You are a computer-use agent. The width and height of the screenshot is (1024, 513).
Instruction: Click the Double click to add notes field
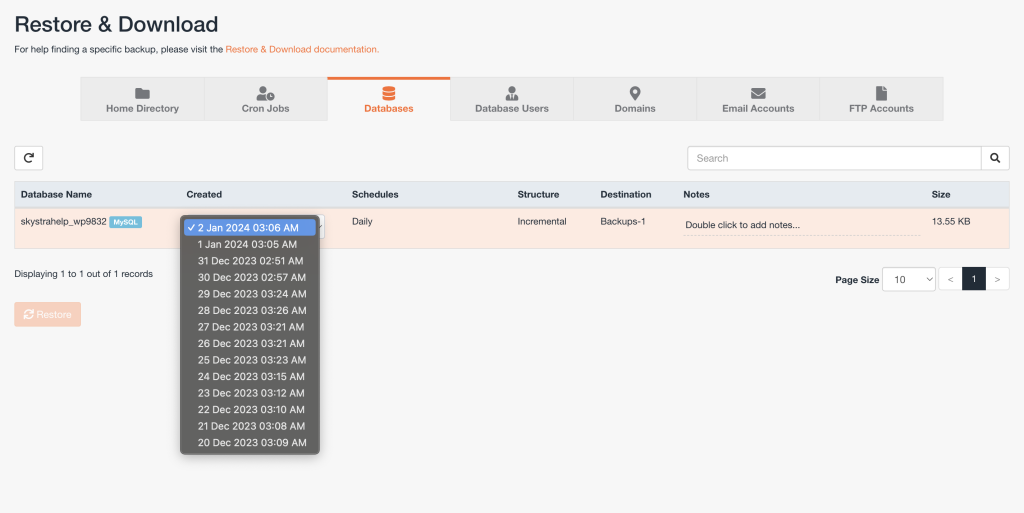tap(800, 225)
